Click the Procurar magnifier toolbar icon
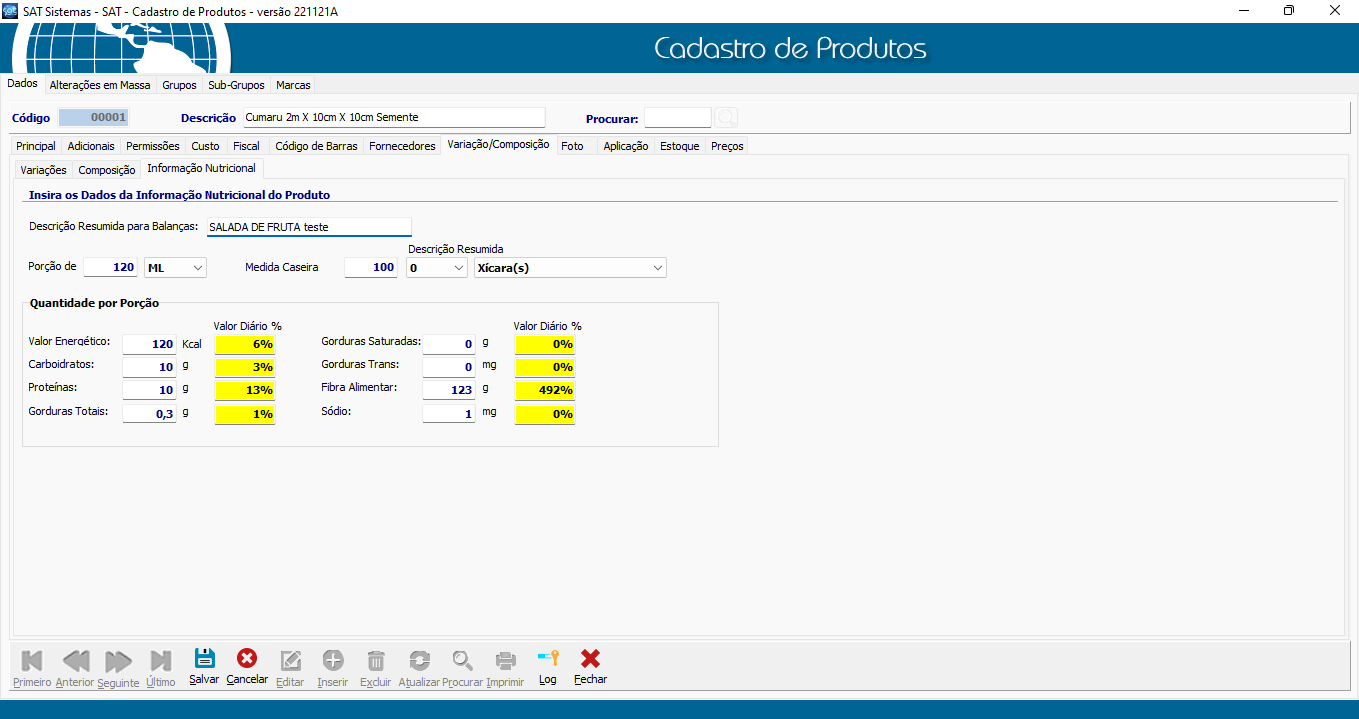Screen dimensions: 1359x719 click(x=462, y=660)
